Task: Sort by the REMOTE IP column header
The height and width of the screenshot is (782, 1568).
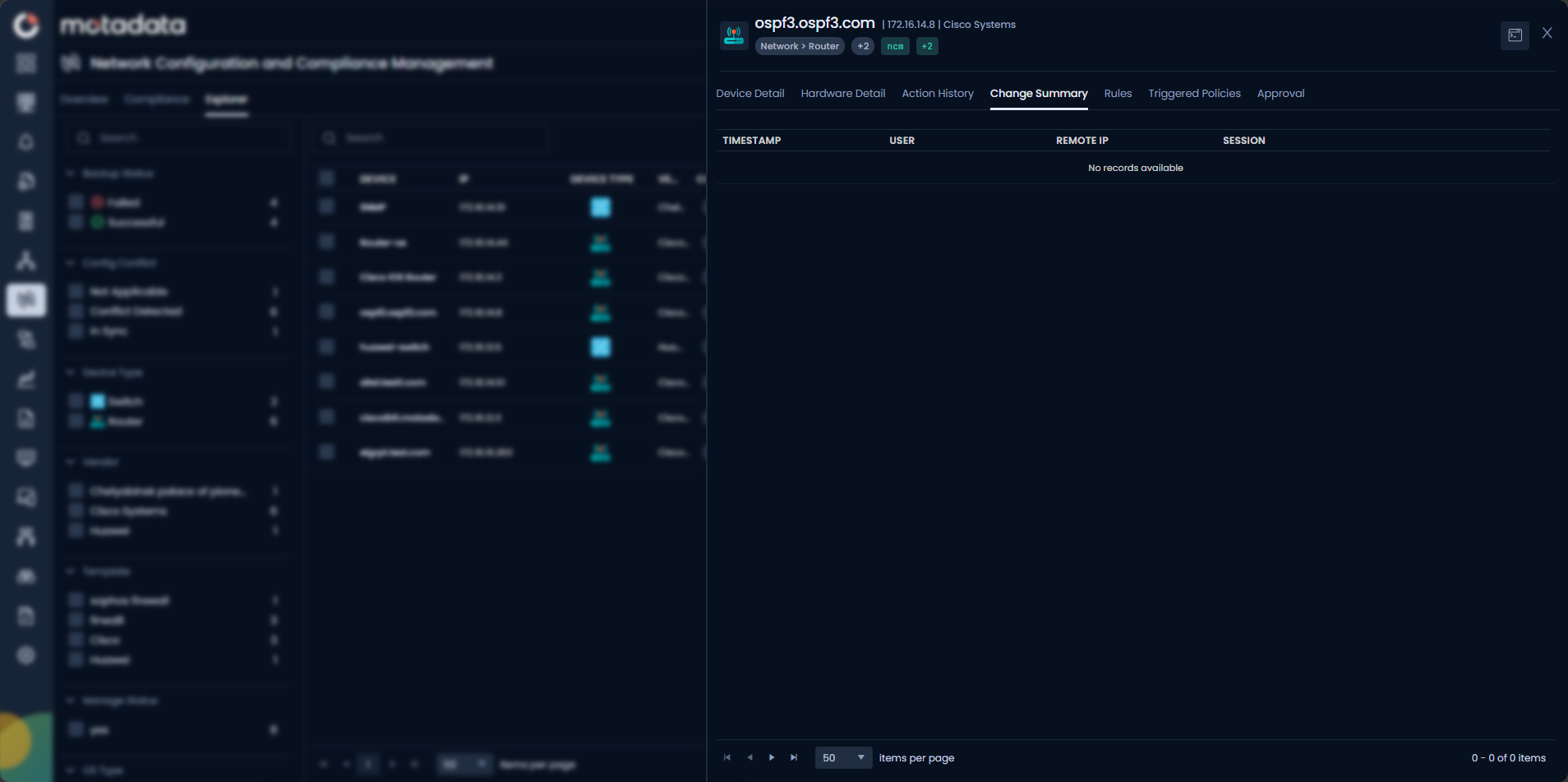Action: coord(1082,141)
